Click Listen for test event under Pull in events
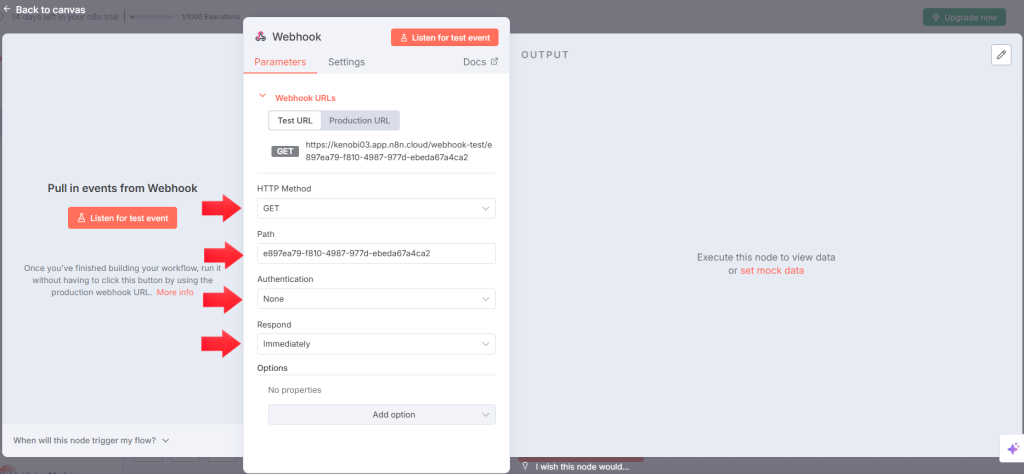The height and width of the screenshot is (474, 1024). 122,218
